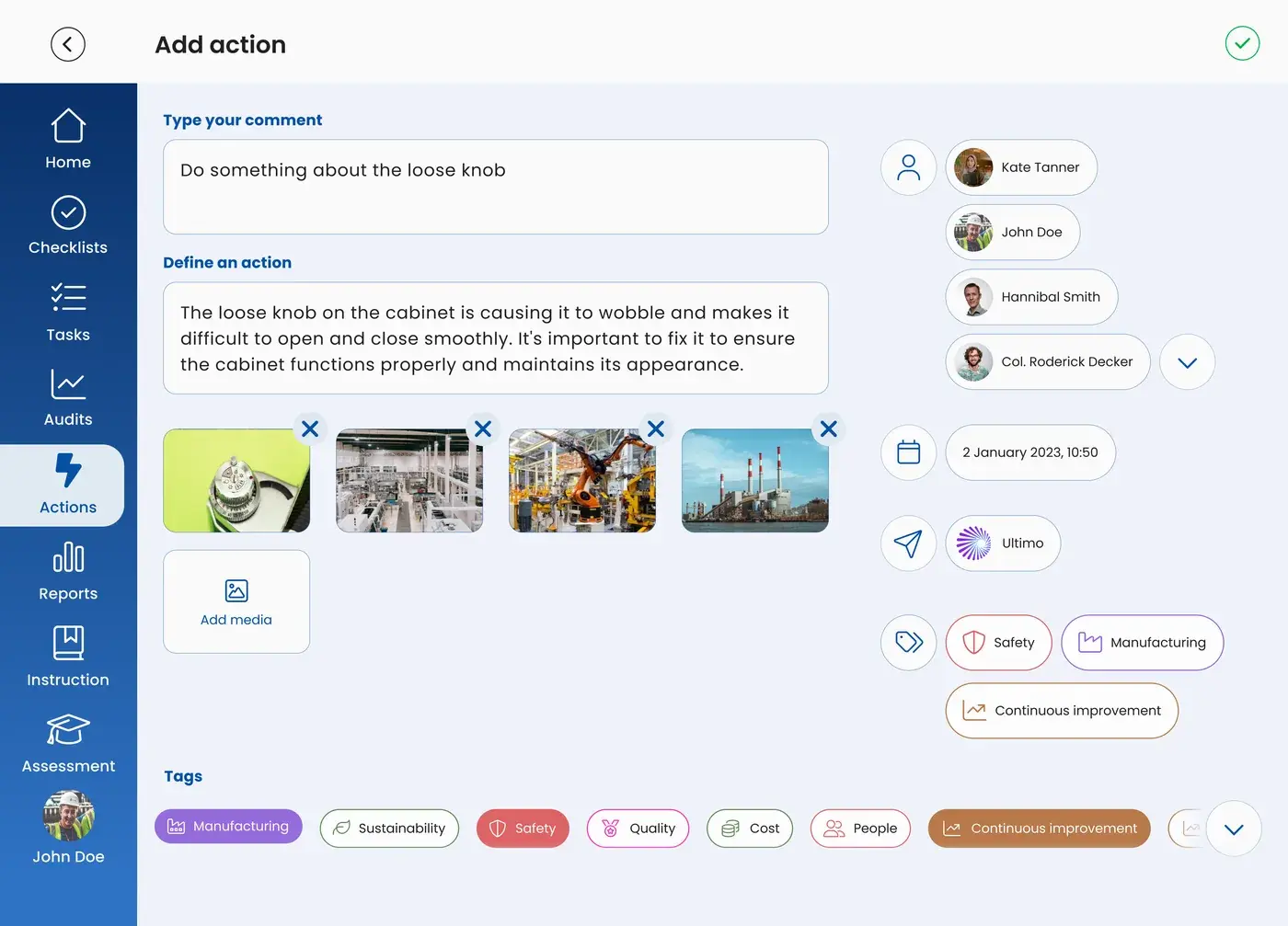Screen dimensions: 1288x926
Task: Click the Type your comment field
Action: click(x=496, y=187)
